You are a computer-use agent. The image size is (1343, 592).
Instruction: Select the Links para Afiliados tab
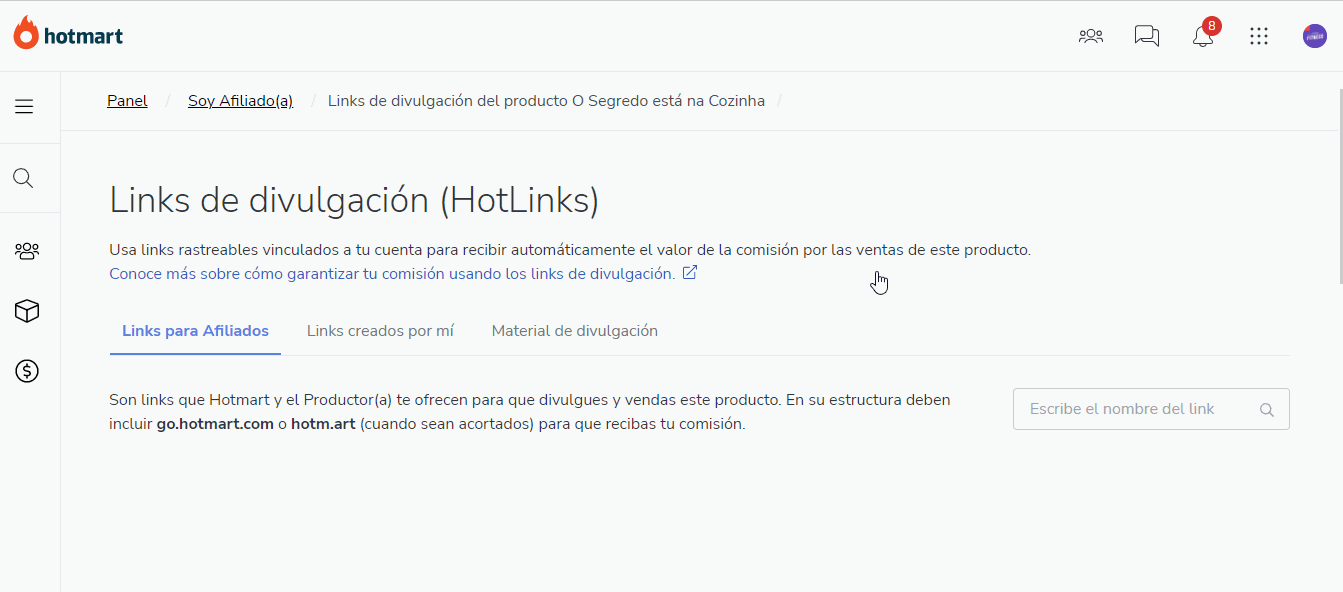click(195, 331)
